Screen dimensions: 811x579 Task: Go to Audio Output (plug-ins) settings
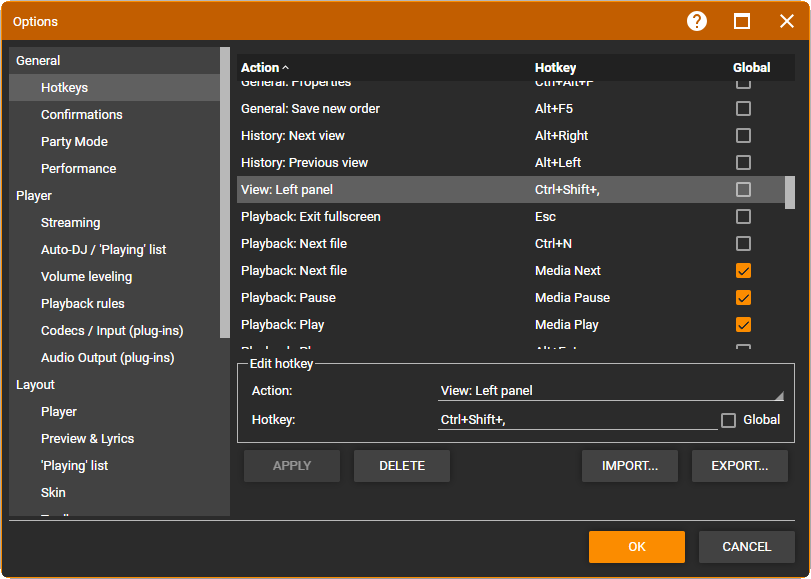(107, 358)
